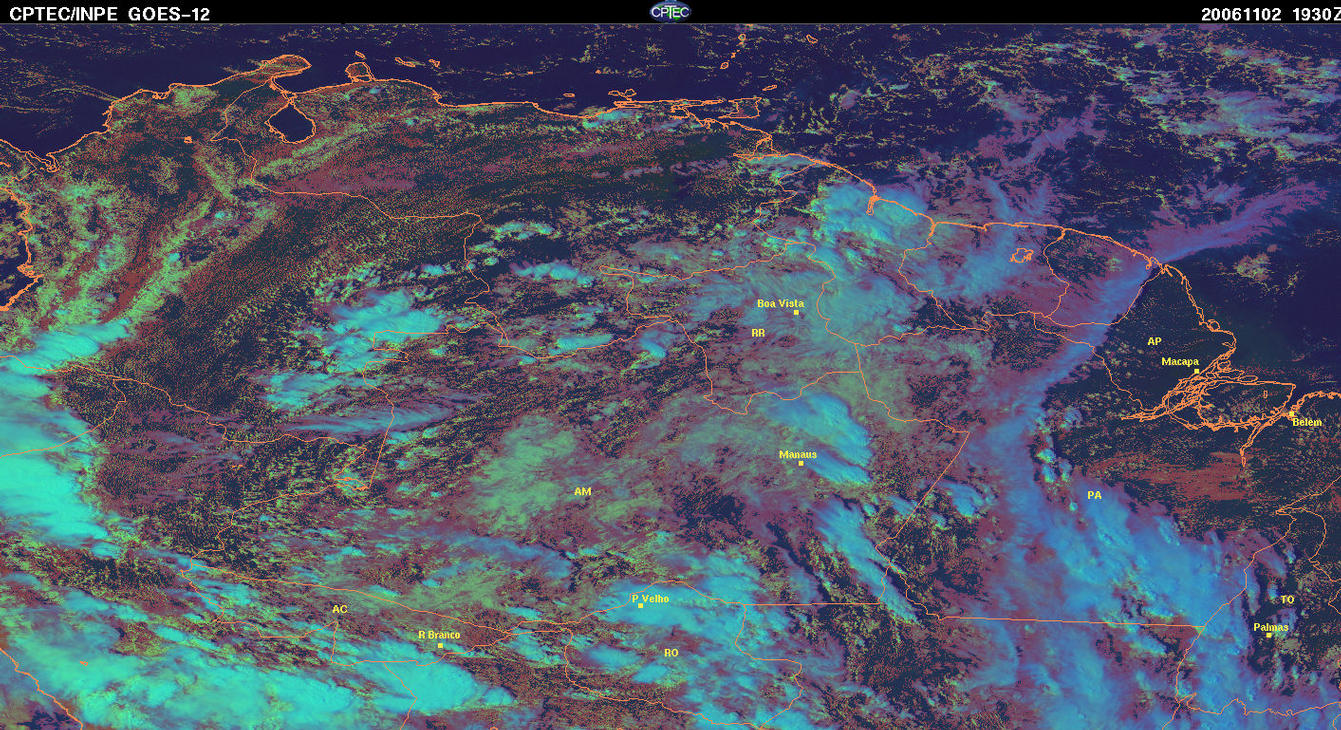The image size is (1341, 730).
Task: Click the yellow marker at Belem
Action: 1291,414
